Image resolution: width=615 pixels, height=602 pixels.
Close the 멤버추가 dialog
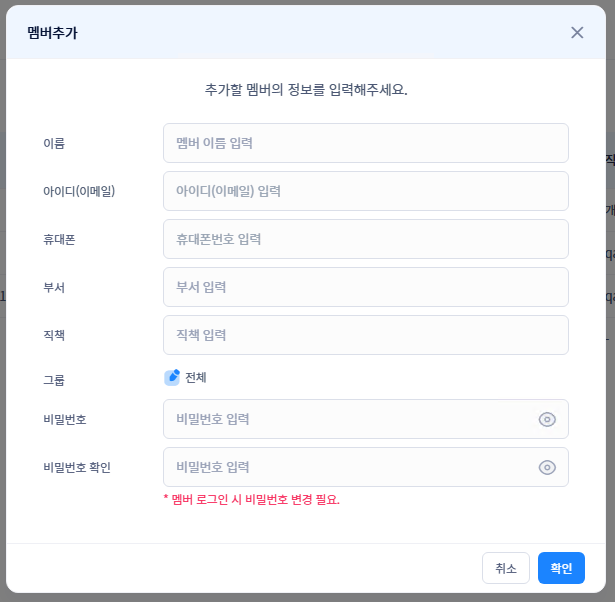(577, 32)
